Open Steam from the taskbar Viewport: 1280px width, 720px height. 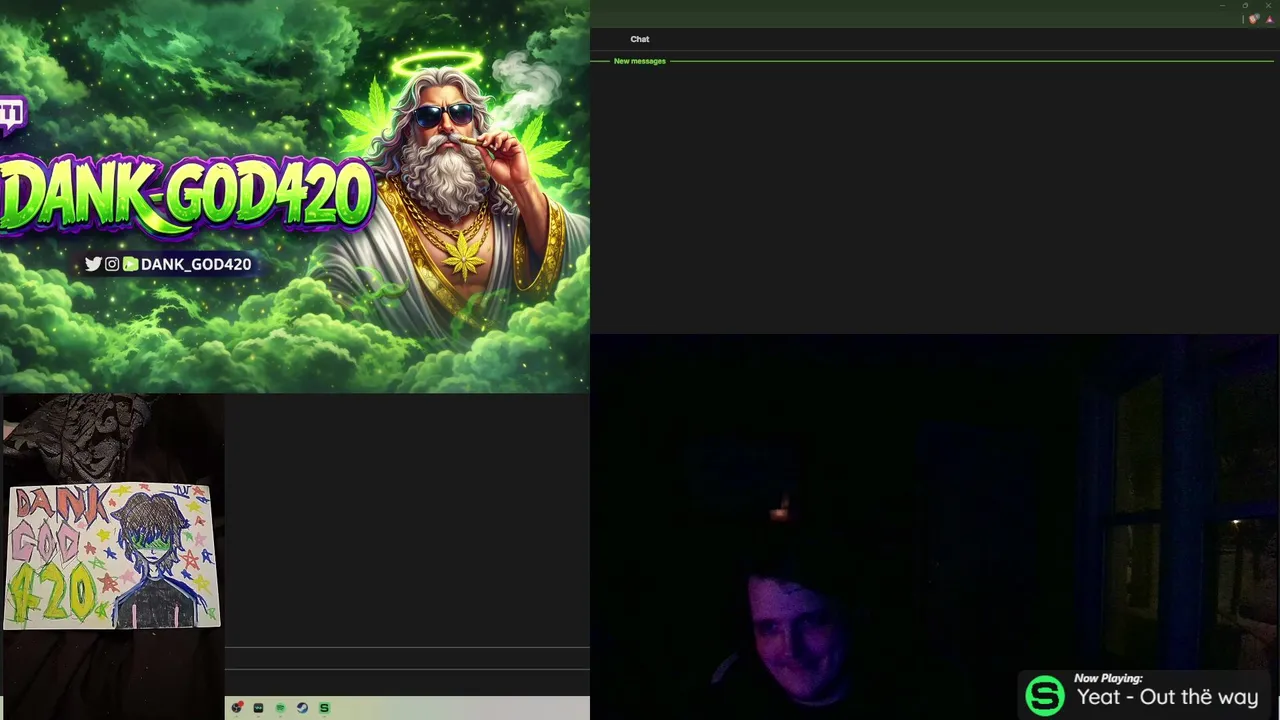[302, 708]
